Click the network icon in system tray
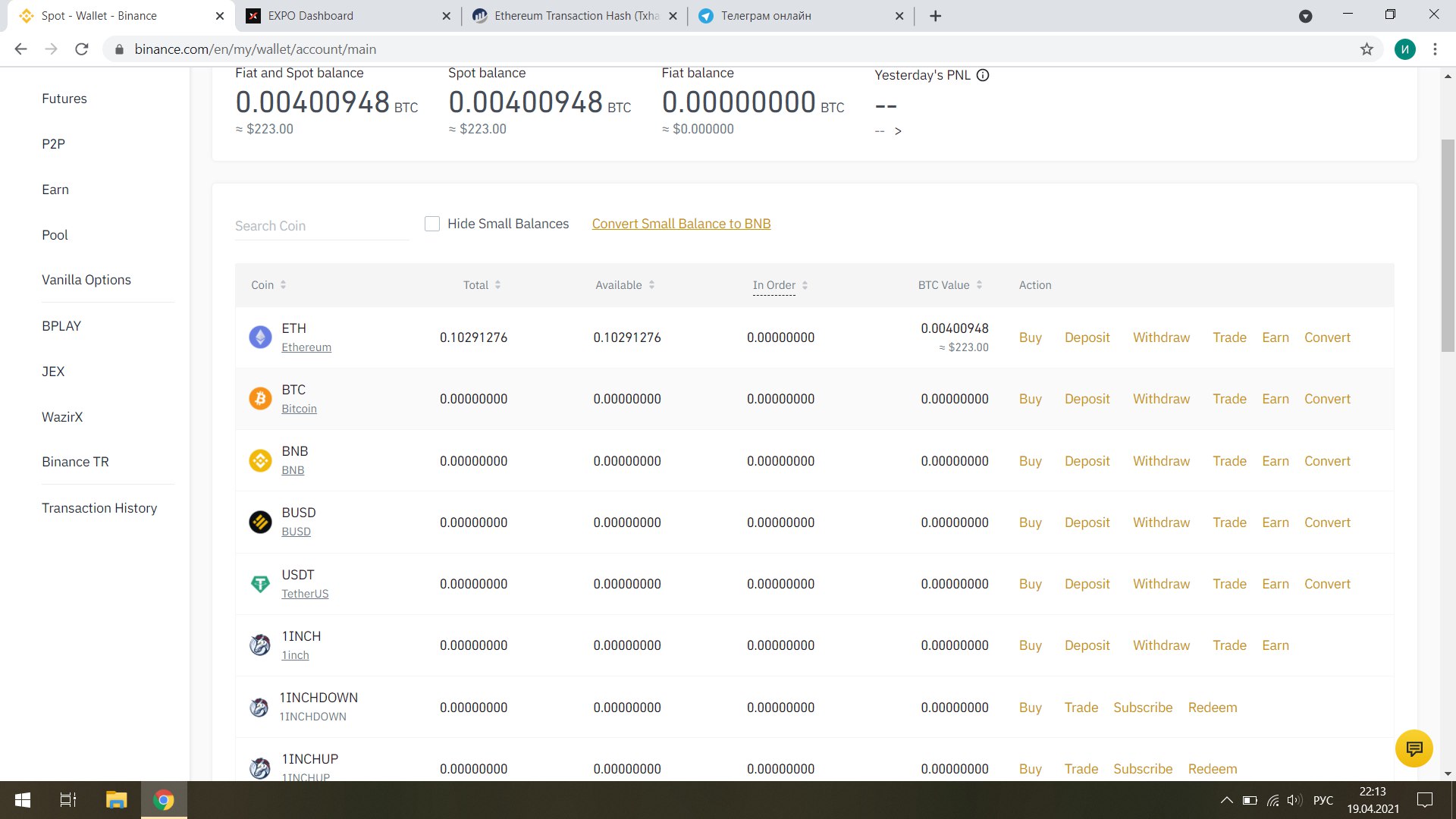 click(x=1272, y=800)
